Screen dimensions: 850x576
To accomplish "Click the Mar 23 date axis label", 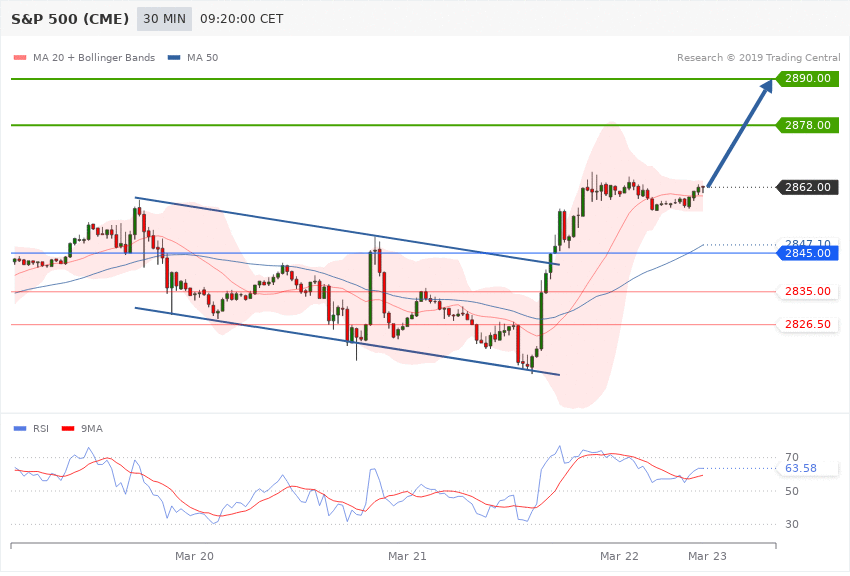I will (707, 556).
